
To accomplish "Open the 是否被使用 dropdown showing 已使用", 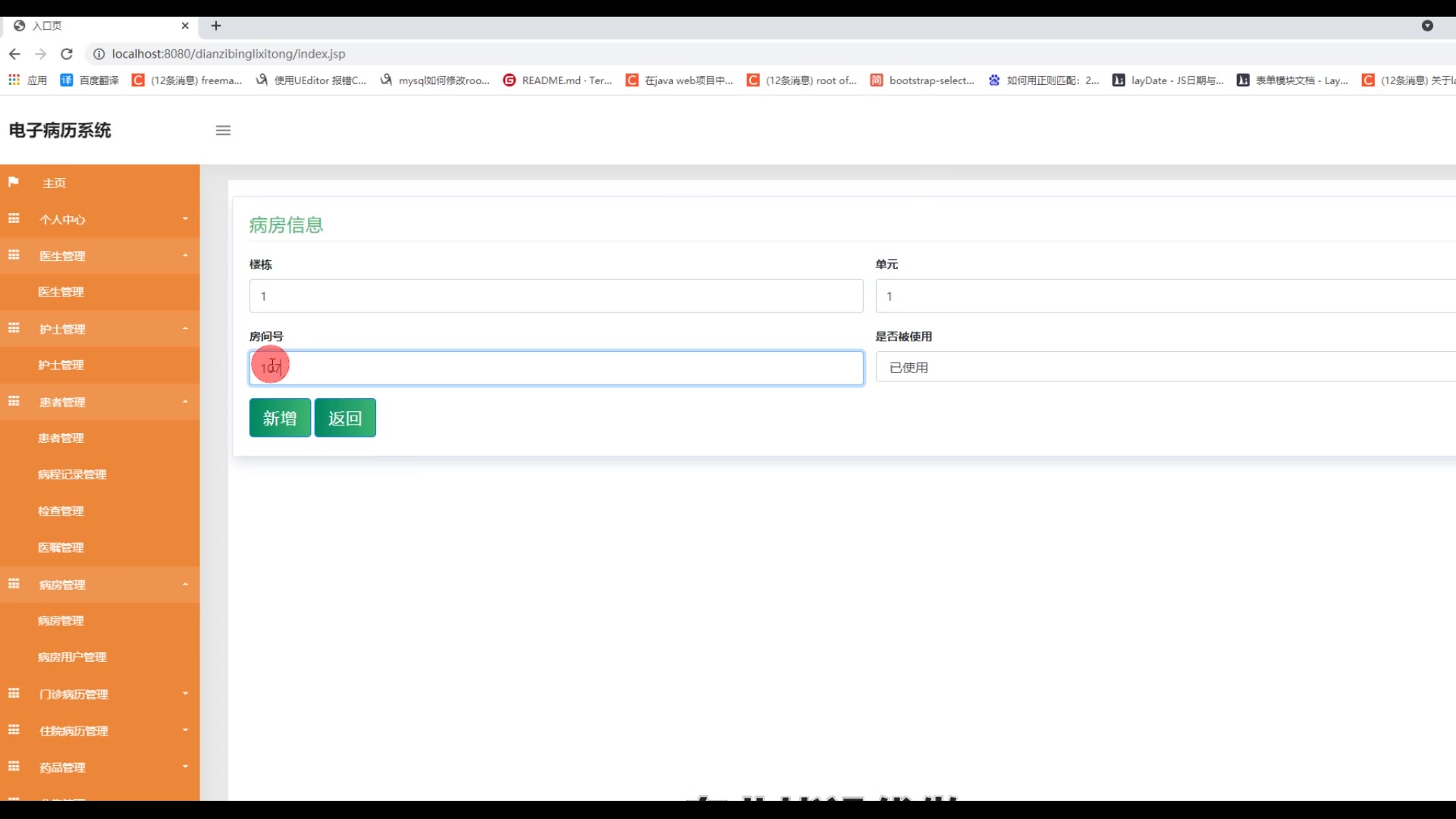I will 1164,368.
